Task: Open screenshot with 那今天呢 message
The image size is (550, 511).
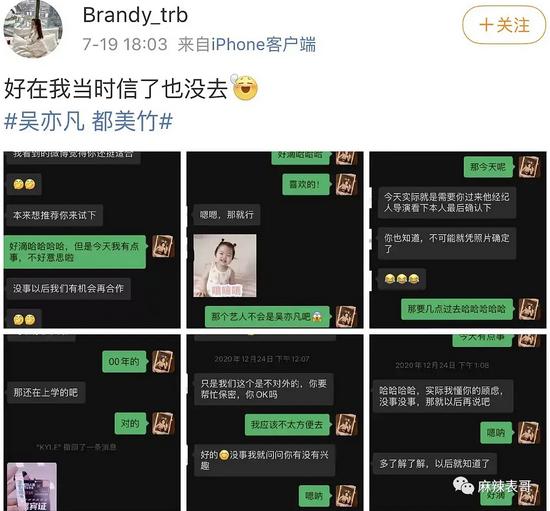Action: tap(458, 240)
